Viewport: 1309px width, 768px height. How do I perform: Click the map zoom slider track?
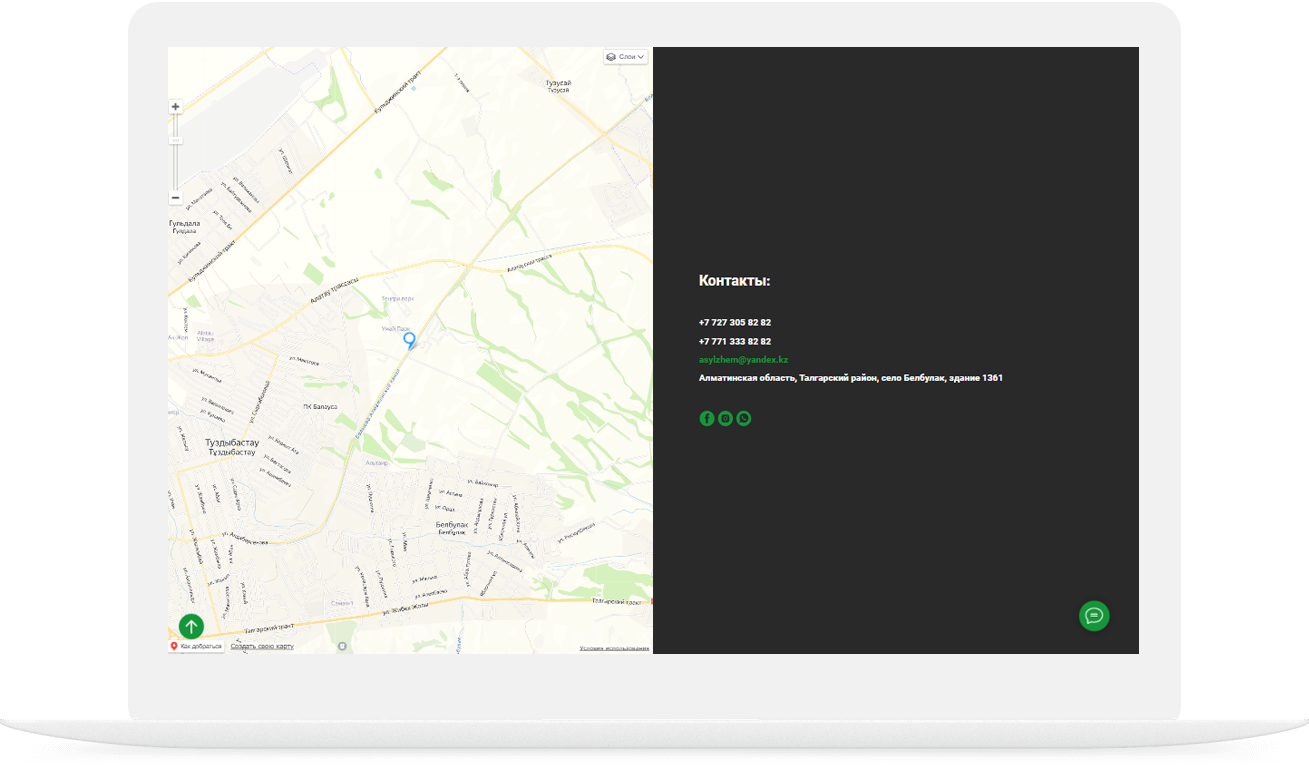click(x=176, y=153)
